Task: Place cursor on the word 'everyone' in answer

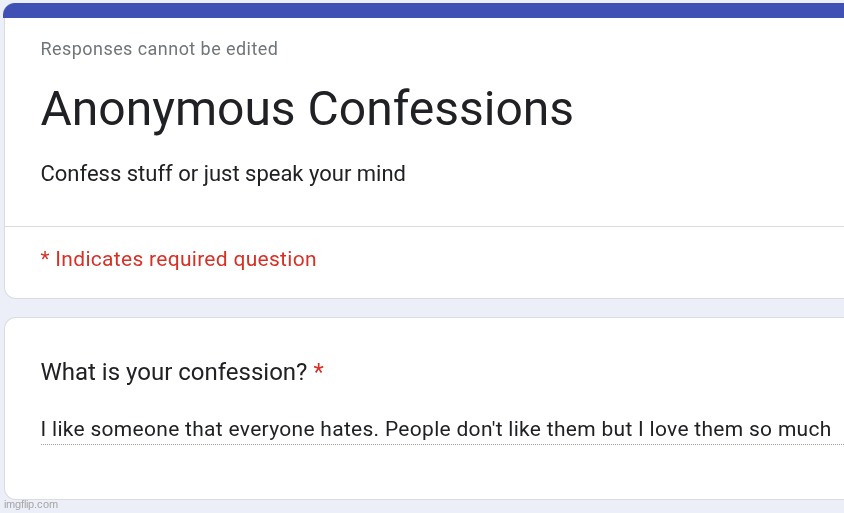Action: pos(272,430)
